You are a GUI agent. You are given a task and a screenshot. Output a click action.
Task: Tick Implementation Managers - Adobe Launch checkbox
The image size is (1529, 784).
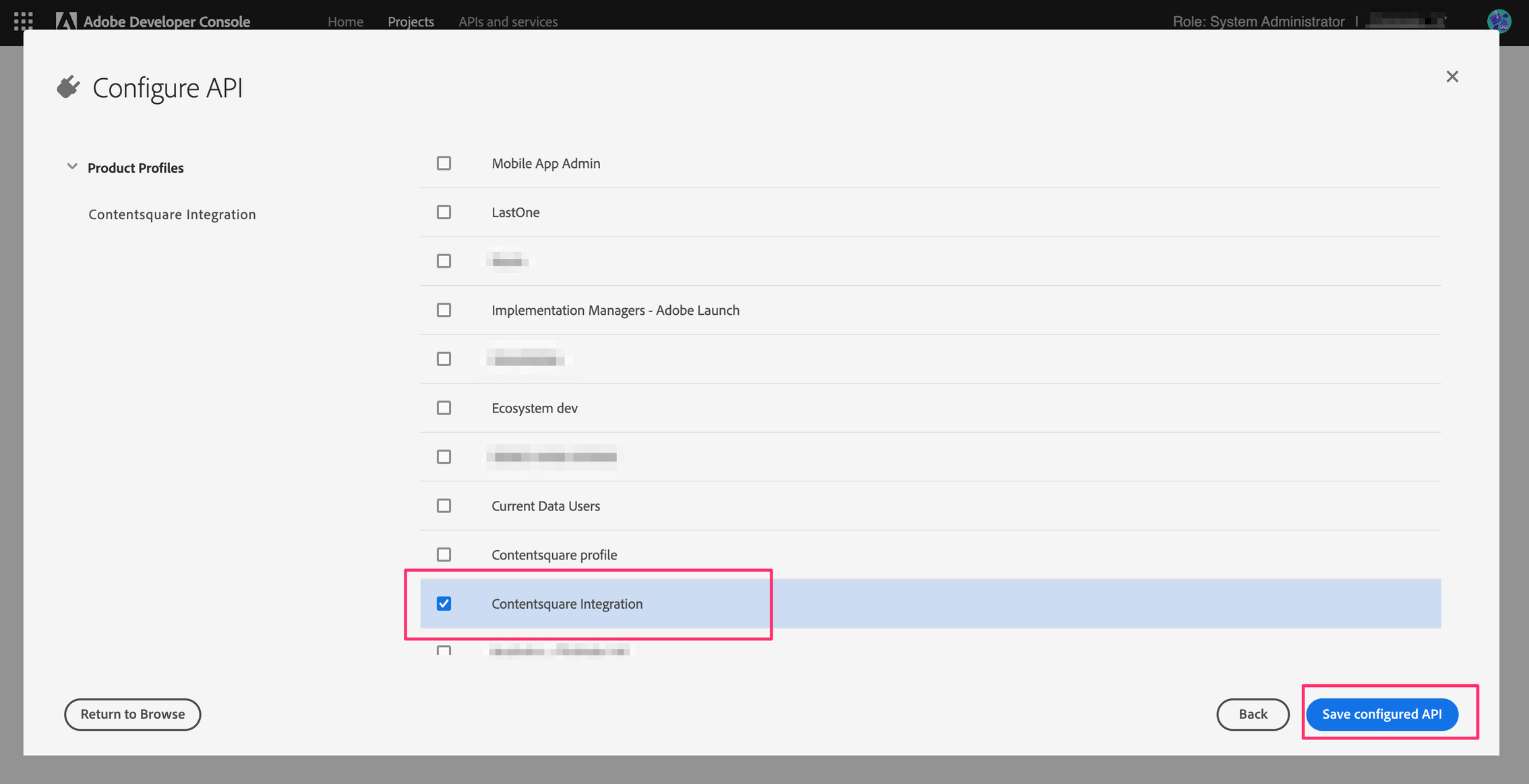pos(444,310)
